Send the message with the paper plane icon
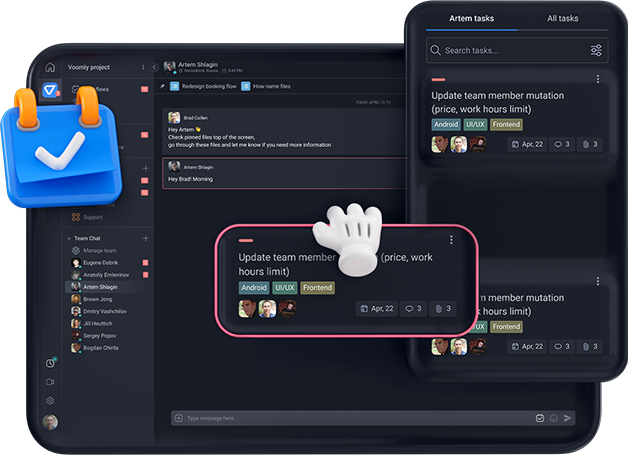Screen dimensions: 628x455 (x=568, y=418)
